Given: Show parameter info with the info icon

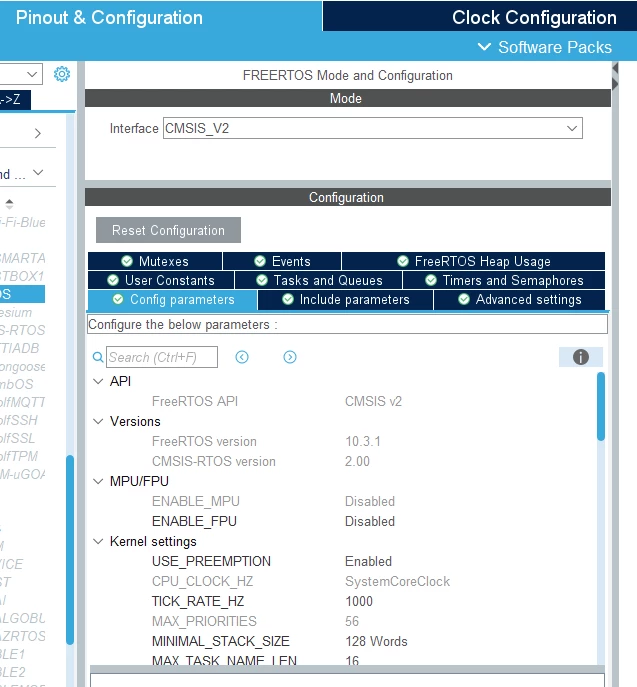Looking at the screenshot, I should pyautogui.click(x=580, y=357).
